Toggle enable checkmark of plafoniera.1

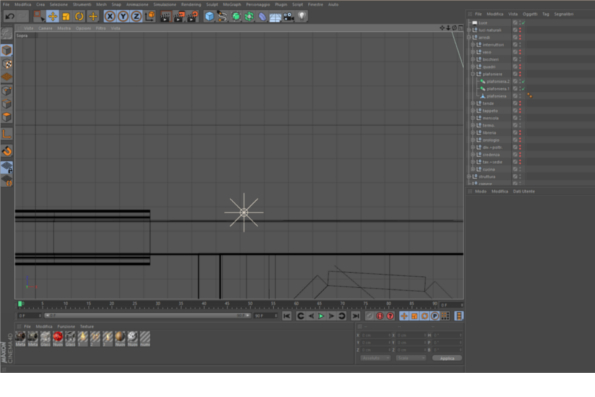523,89
